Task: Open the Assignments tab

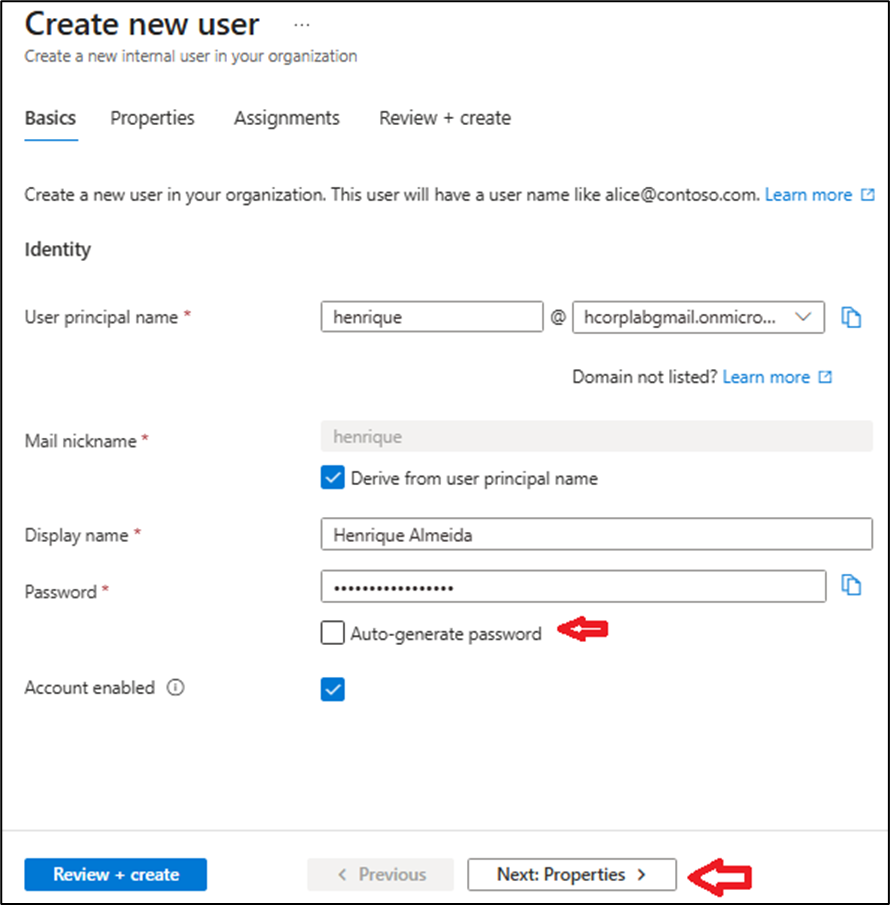Action: [x=287, y=118]
